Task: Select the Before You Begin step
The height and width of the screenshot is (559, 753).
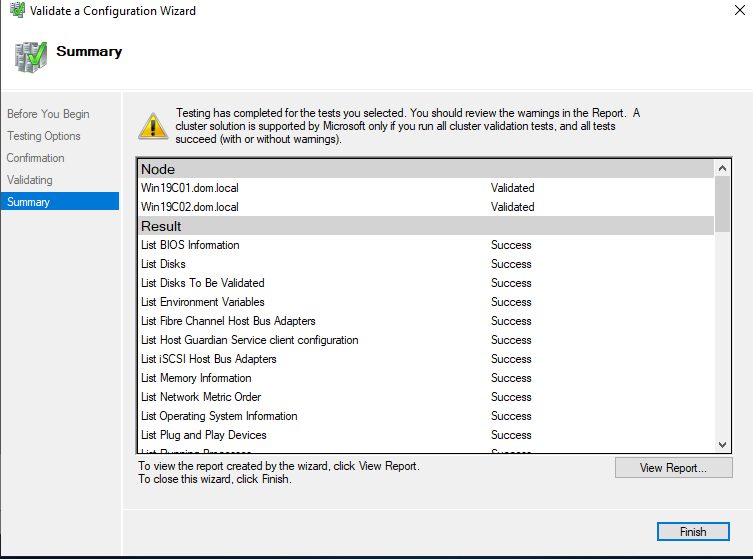Action: click(48, 114)
